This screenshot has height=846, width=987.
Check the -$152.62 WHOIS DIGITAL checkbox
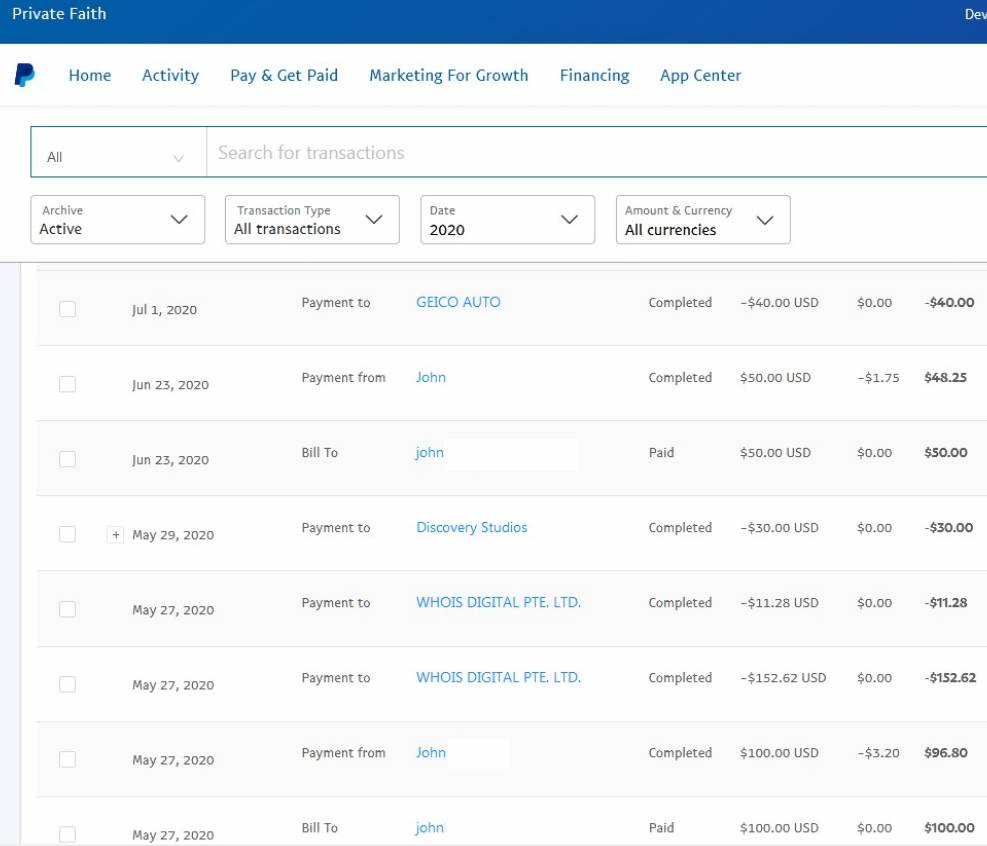(67, 684)
